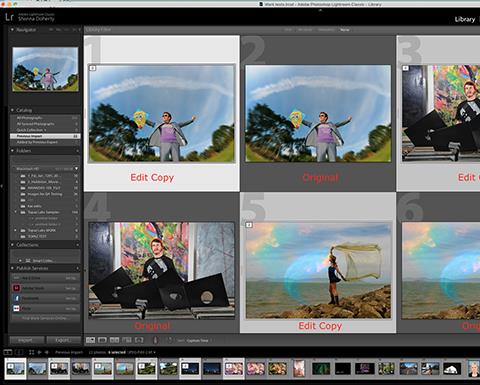Switch to People view in toolbar

tap(139, 340)
